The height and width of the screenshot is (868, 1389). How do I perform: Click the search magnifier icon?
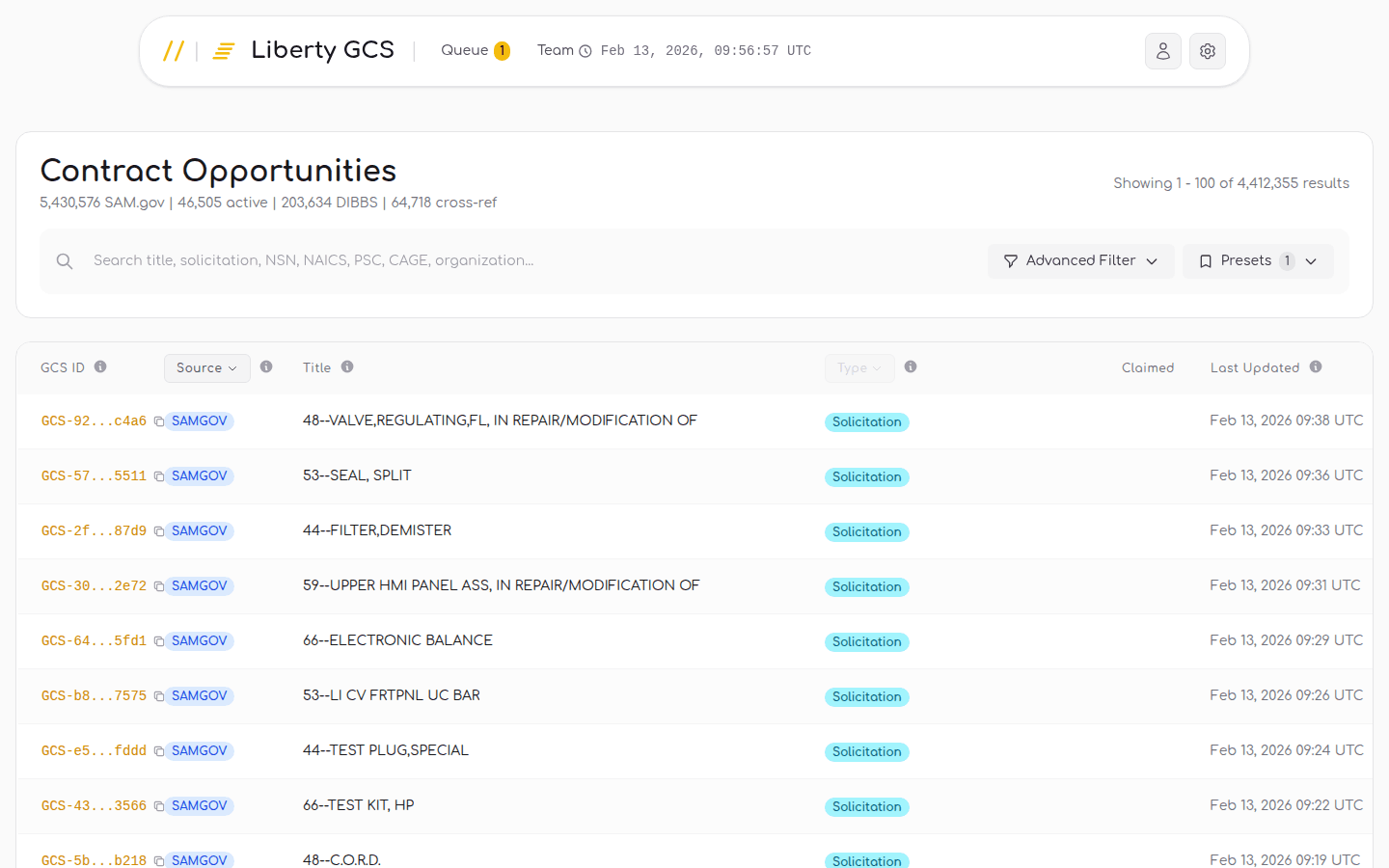point(64,260)
